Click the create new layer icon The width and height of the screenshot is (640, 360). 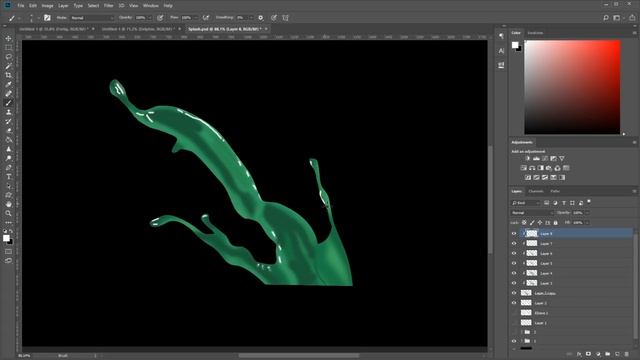pos(617,354)
